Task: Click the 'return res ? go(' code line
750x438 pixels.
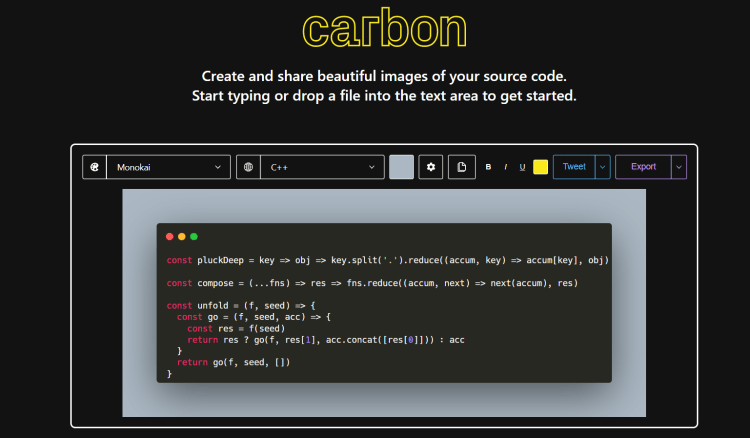Action: pos(326,340)
